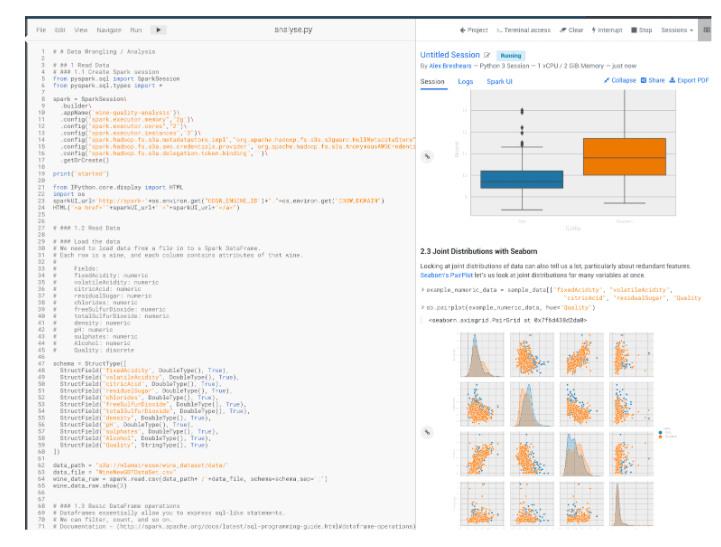Open Alex Breshears user profile
Image resolution: width=721 pixels, height=547 pixels.
pyautogui.click(x=450, y=66)
